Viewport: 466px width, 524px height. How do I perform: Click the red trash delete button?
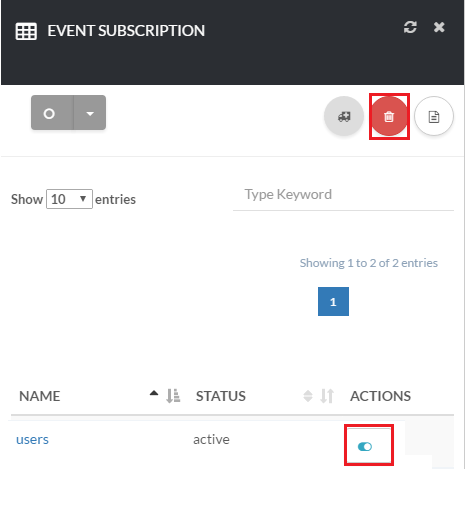(x=389, y=116)
